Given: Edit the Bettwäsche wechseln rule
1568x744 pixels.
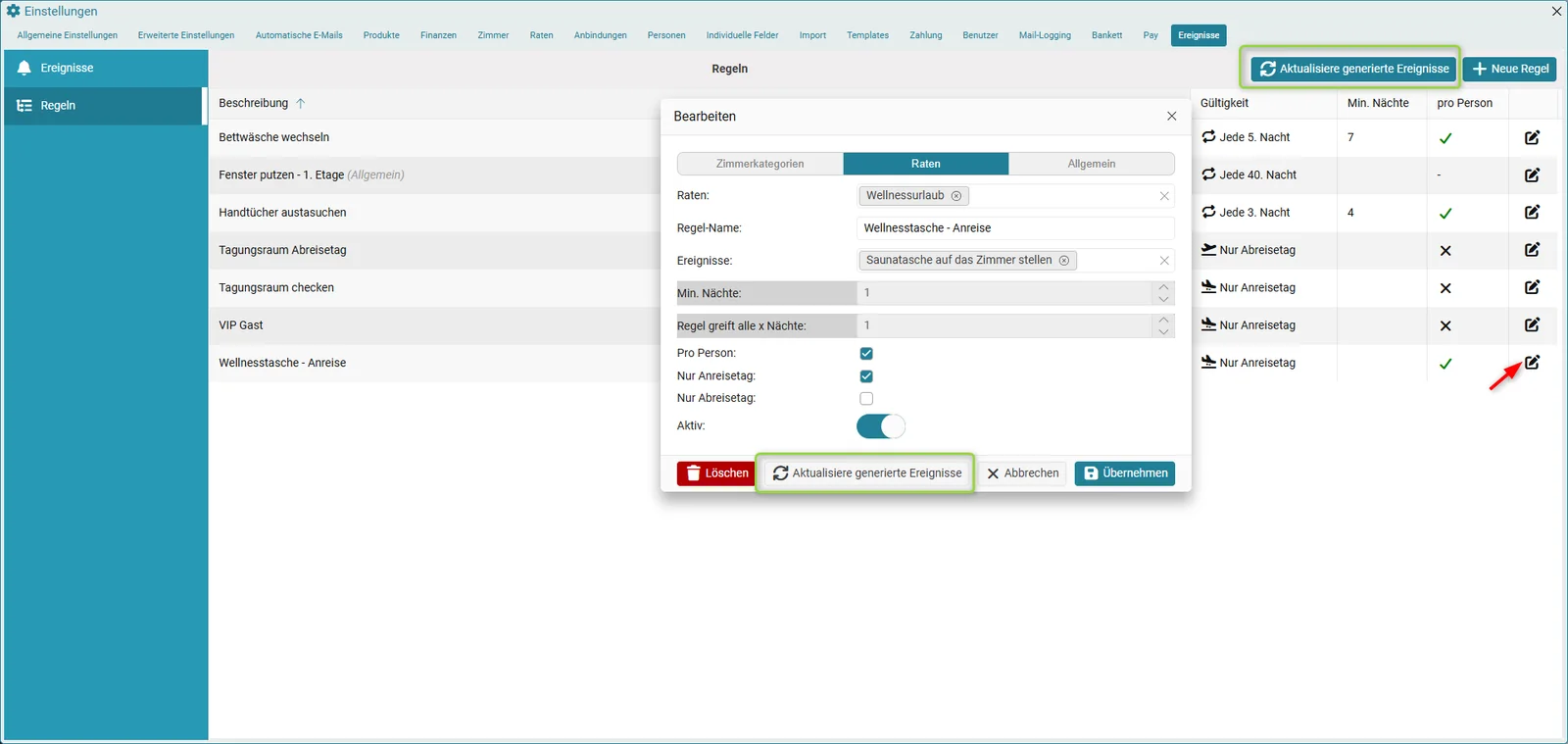Looking at the screenshot, I should [1532, 137].
